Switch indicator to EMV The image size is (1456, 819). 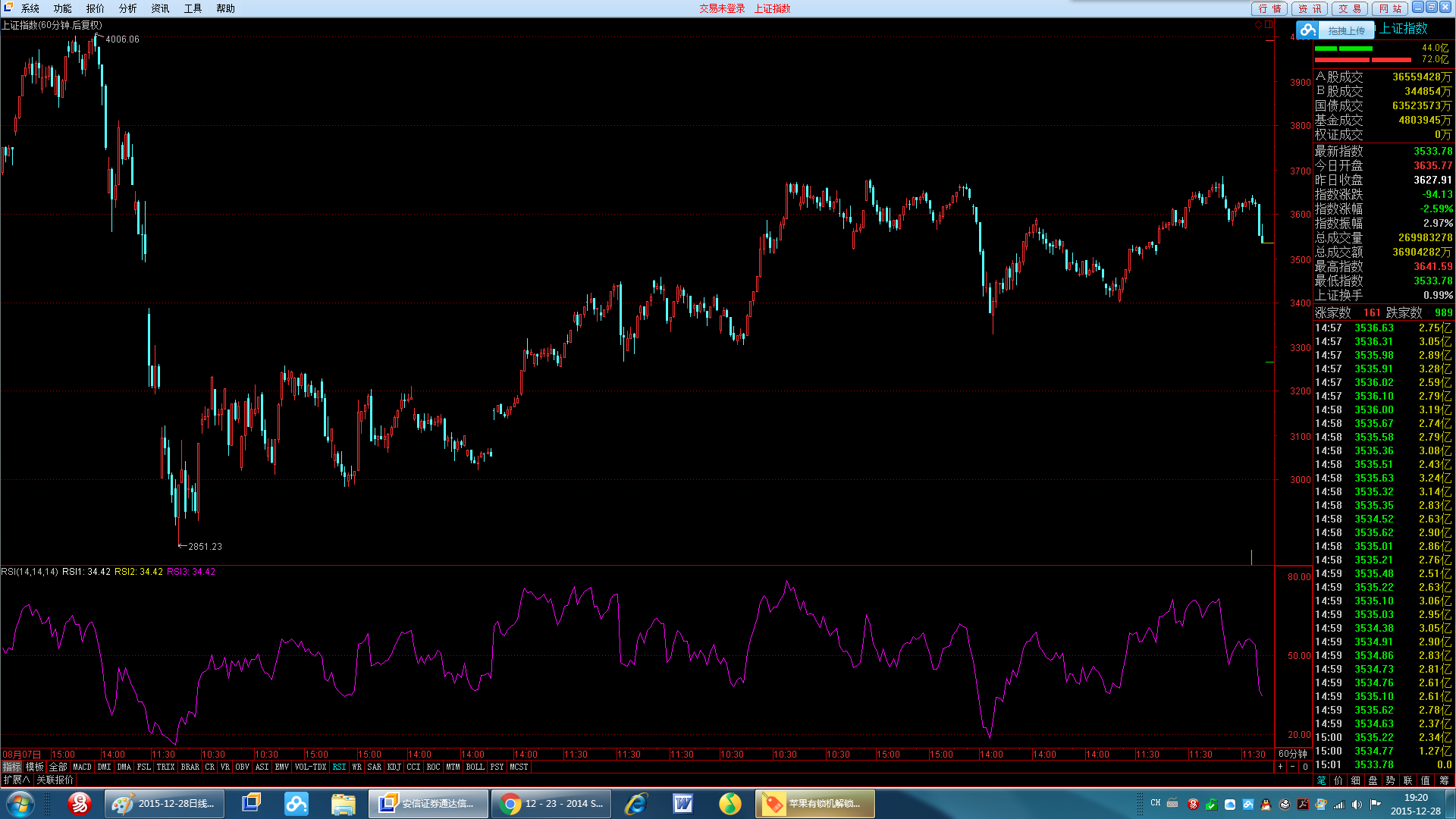click(282, 767)
